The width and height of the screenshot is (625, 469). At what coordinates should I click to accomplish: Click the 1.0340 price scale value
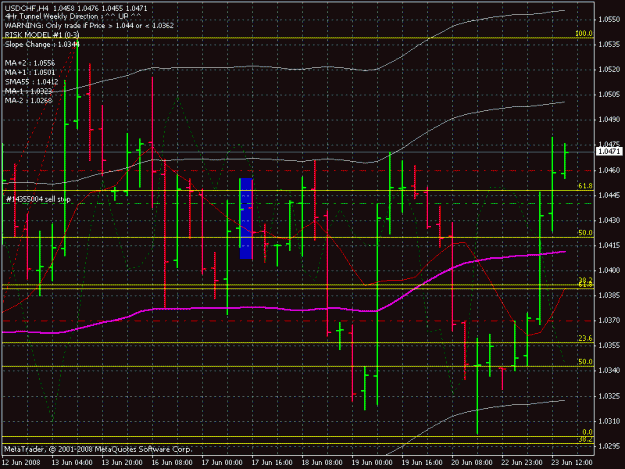pos(609,371)
